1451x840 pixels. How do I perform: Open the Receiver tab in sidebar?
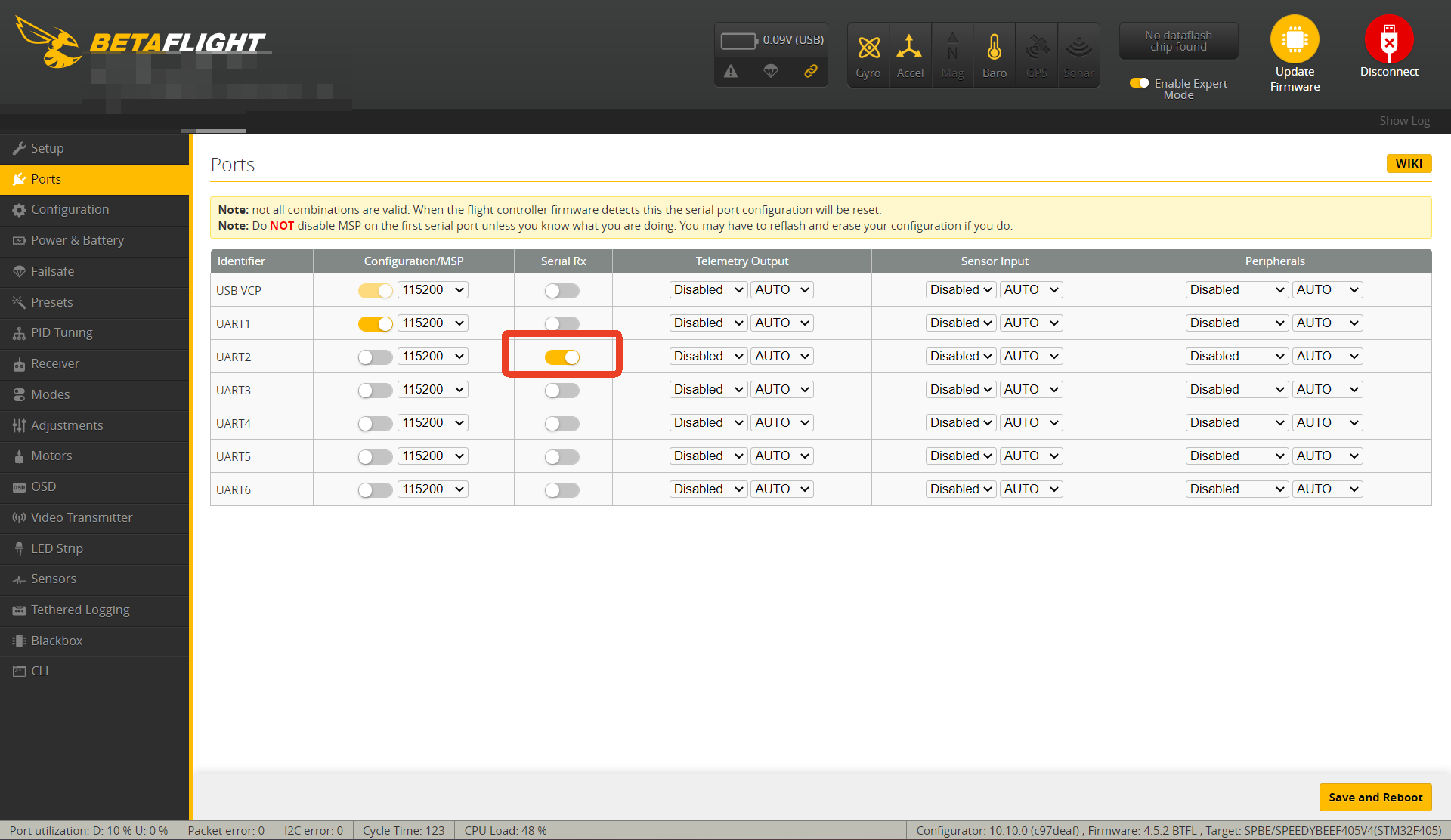click(54, 363)
